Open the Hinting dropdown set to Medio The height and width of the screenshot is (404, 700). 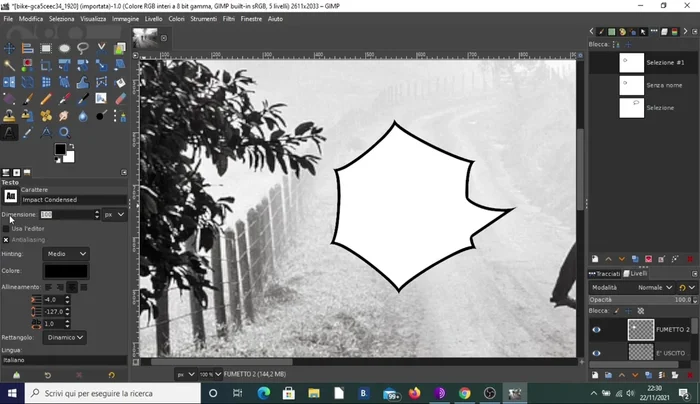[x=67, y=254]
